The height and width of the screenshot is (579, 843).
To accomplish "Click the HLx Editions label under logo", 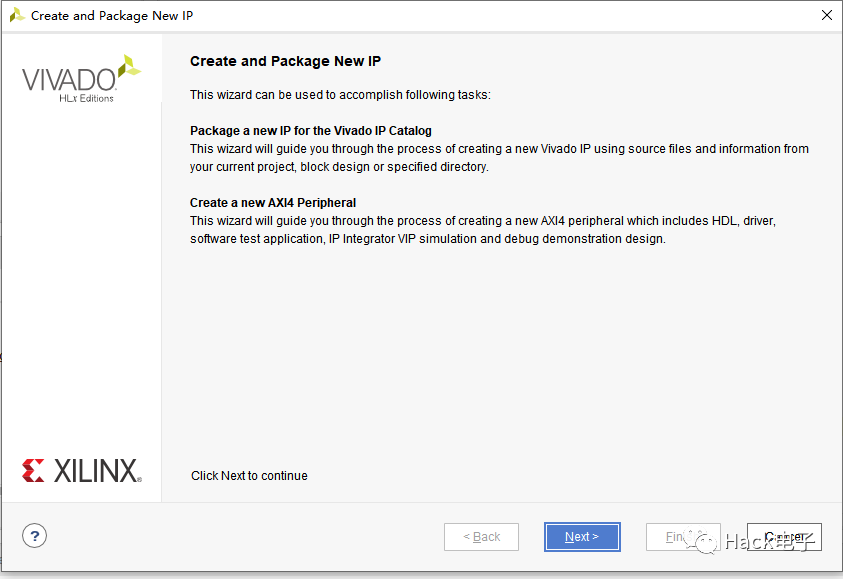I will [x=87, y=98].
